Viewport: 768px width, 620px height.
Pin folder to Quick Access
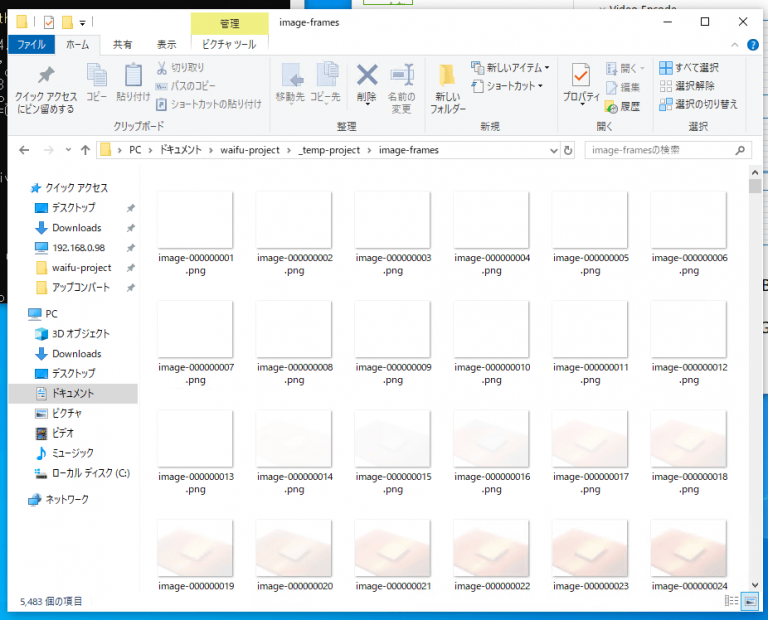[x=46, y=90]
